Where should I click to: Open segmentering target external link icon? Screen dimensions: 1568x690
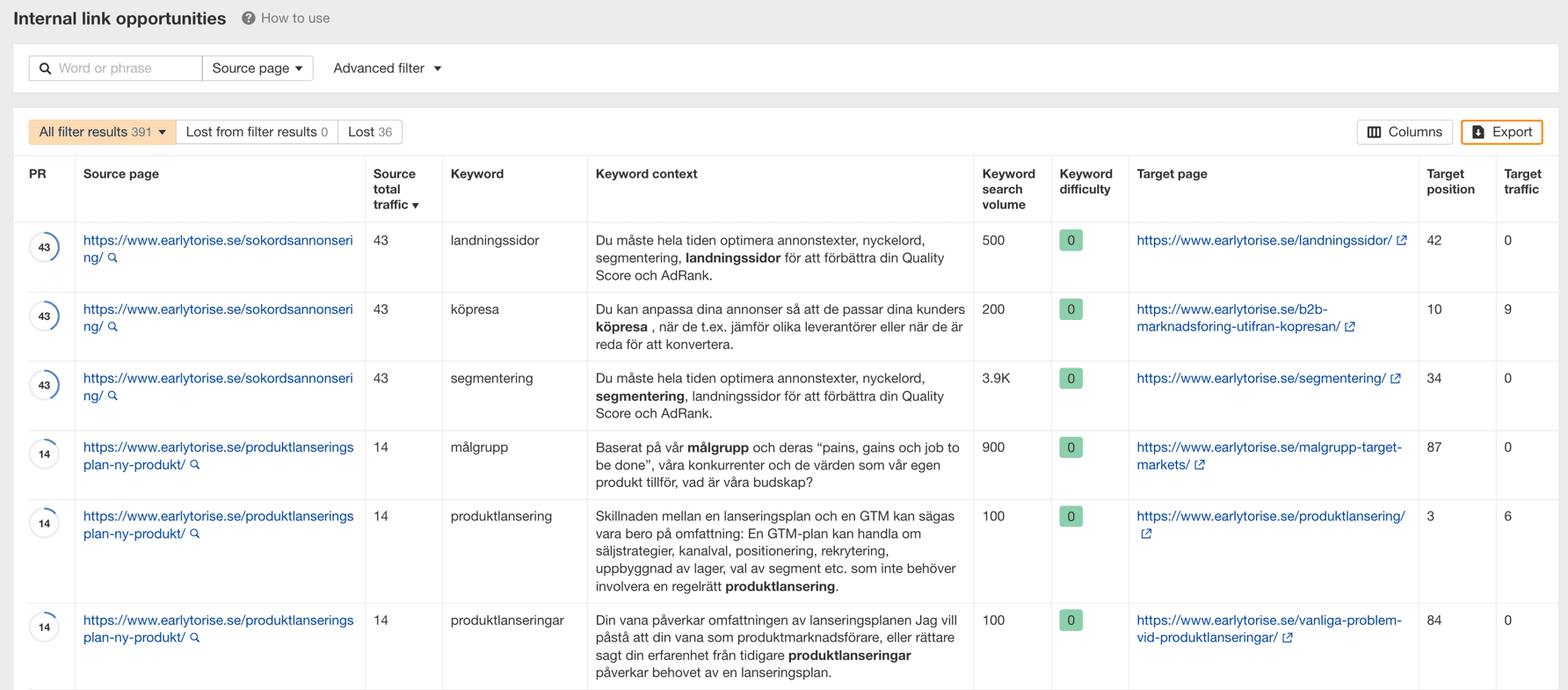1396,379
